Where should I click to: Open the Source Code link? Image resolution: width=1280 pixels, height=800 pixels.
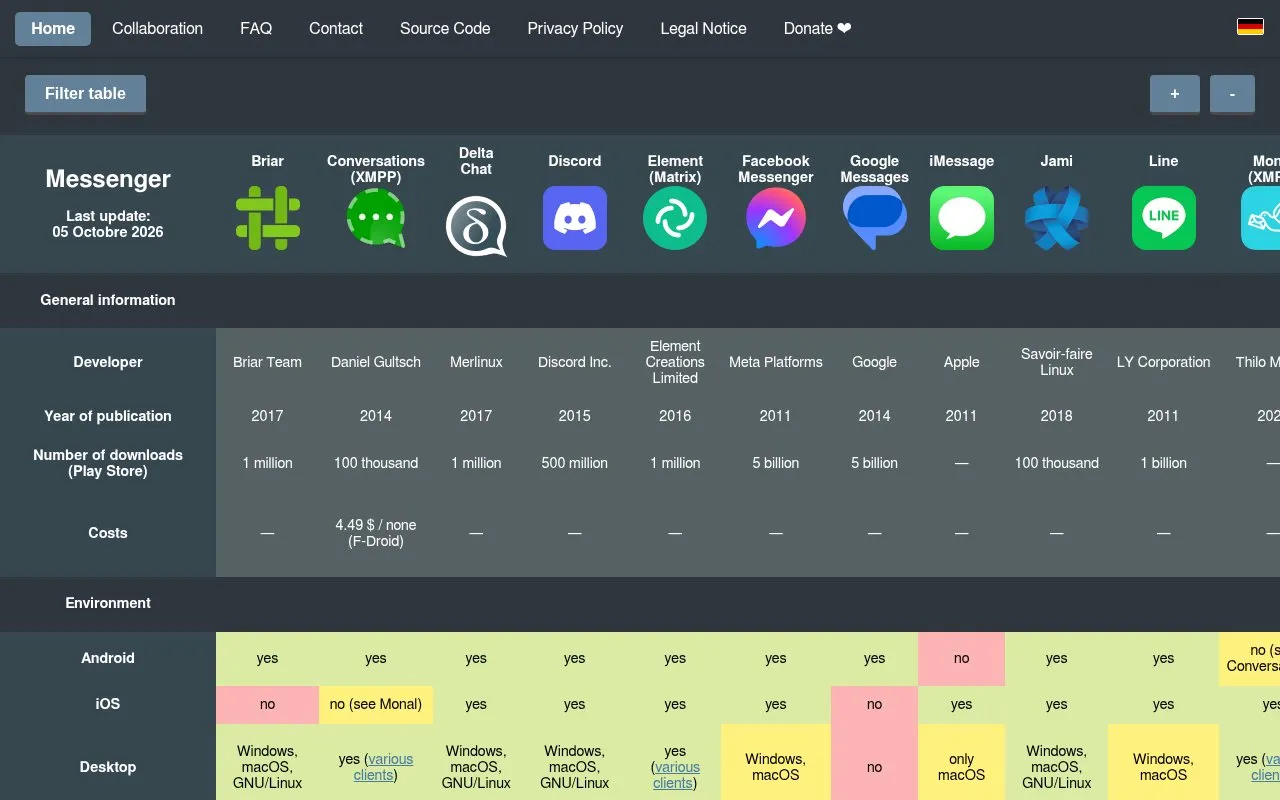point(445,29)
